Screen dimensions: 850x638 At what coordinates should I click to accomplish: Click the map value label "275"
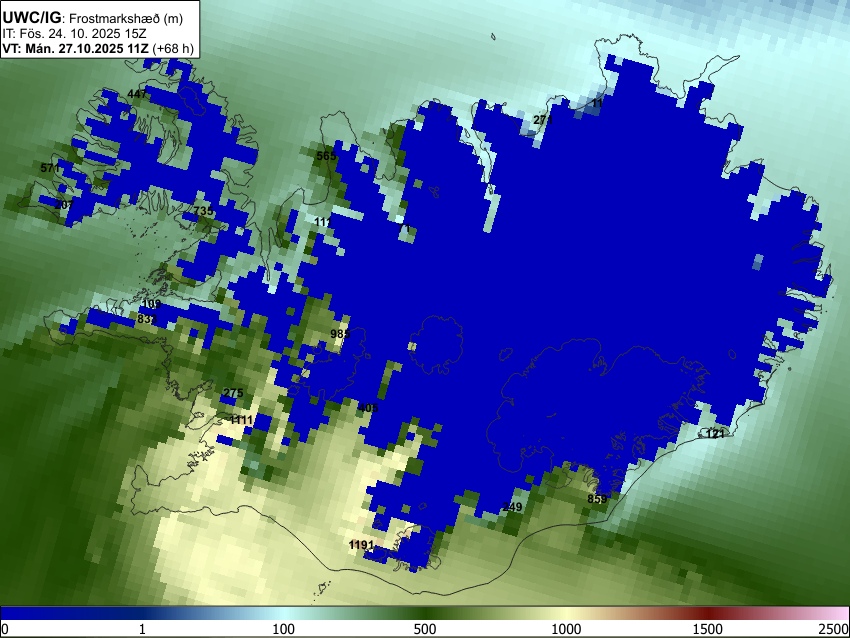point(233,393)
